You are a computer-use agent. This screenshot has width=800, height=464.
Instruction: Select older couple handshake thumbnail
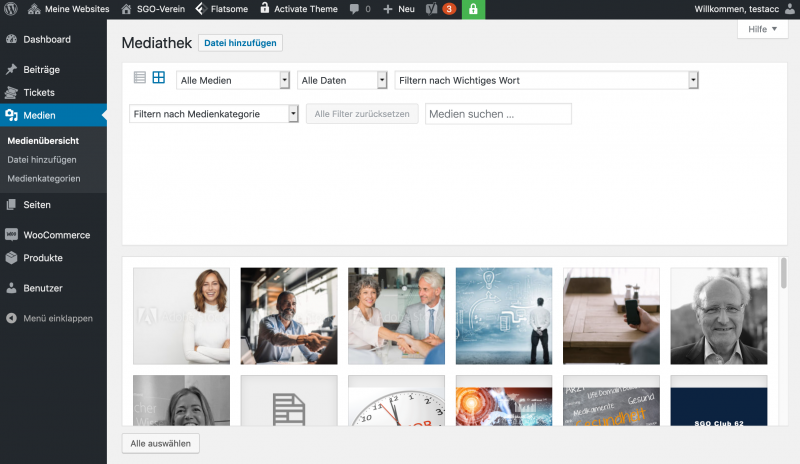pyautogui.click(x=396, y=316)
